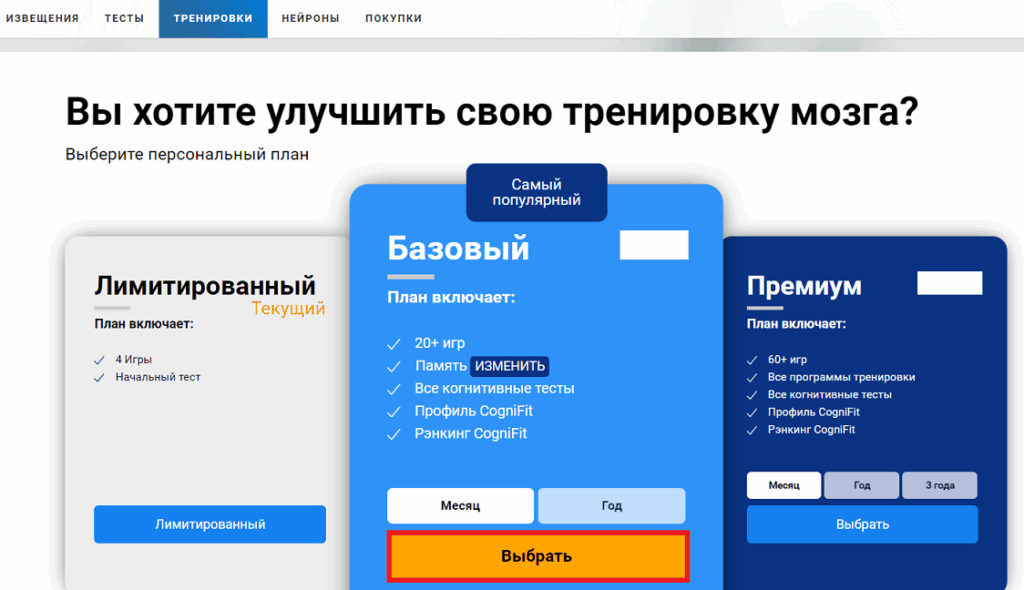Click checkmark beside Начальный тест
1024x590 pixels.
point(99,378)
